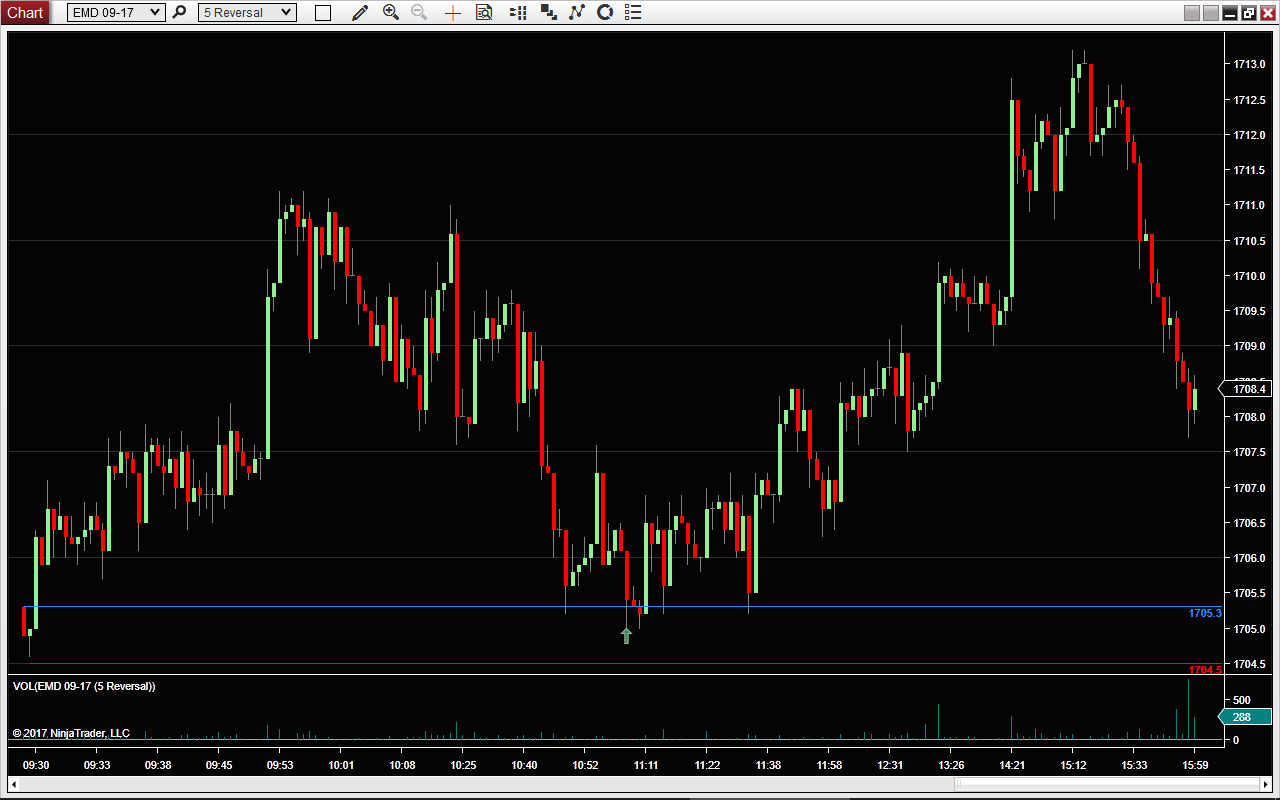Click the 10:25 time axis label
Image resolution: width=1280 pixels, height=800 pixels.
[462, 765]
